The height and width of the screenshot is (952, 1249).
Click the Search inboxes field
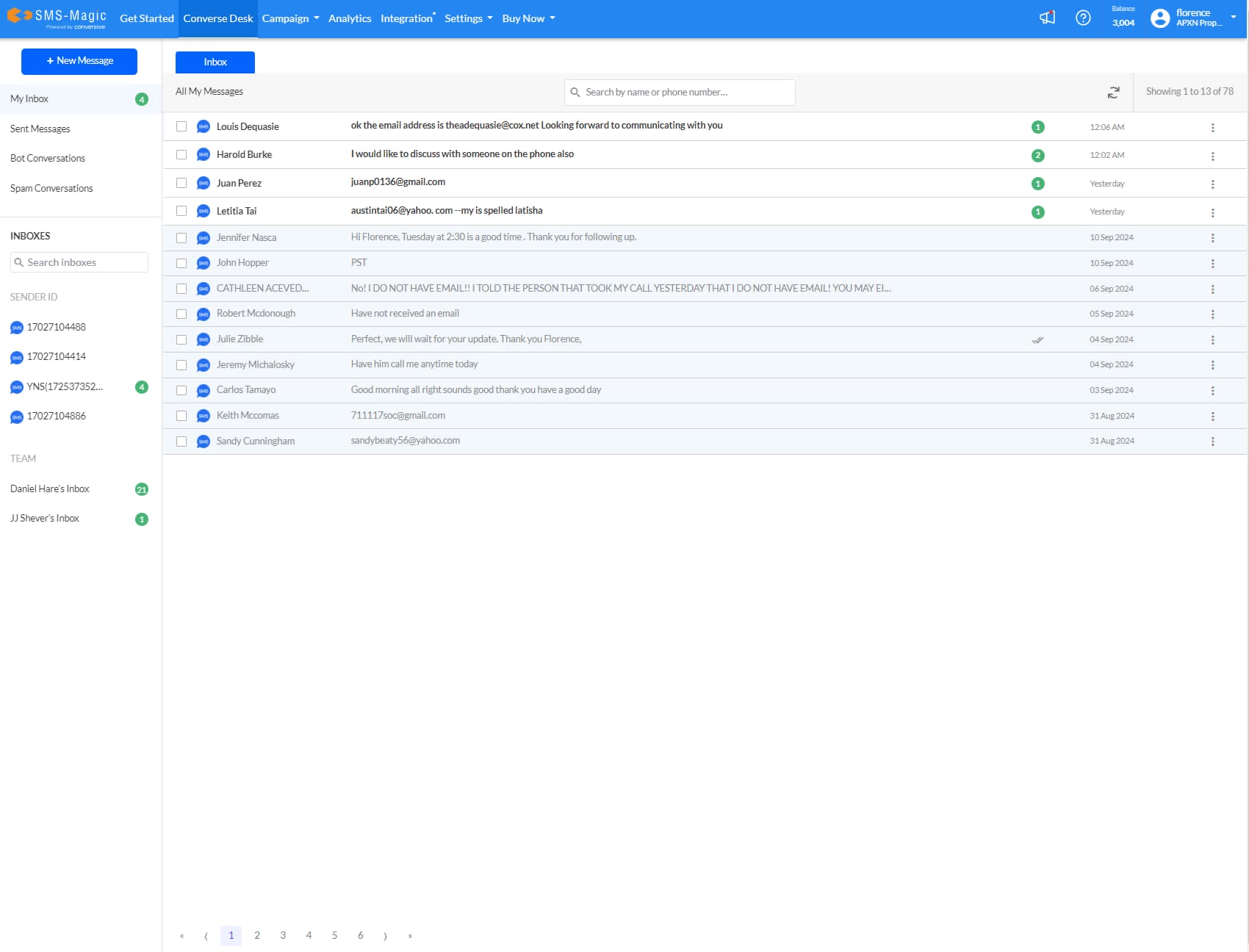(x=79, y=262)
